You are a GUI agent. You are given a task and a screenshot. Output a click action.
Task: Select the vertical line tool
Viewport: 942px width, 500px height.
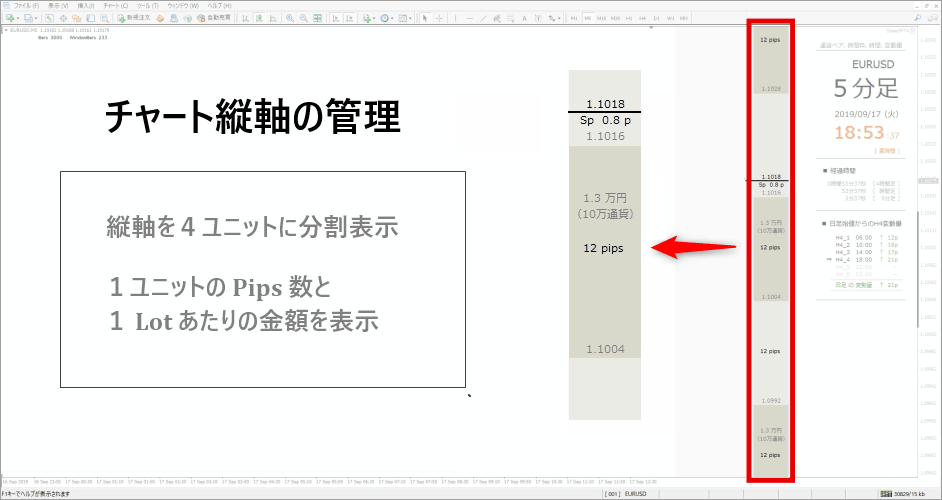click(x=455, y=18)
